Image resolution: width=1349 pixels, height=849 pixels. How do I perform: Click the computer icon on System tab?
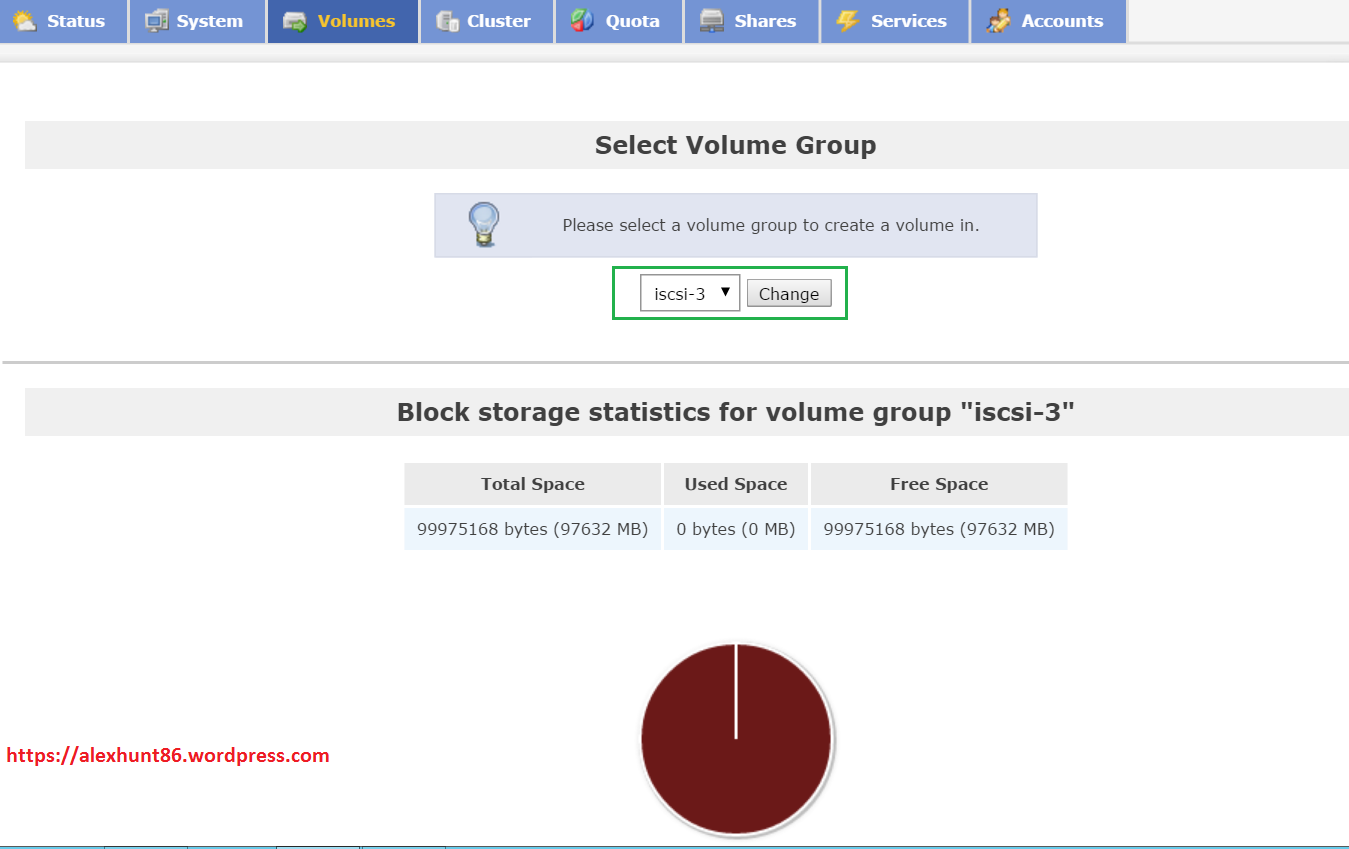(157, 21)
